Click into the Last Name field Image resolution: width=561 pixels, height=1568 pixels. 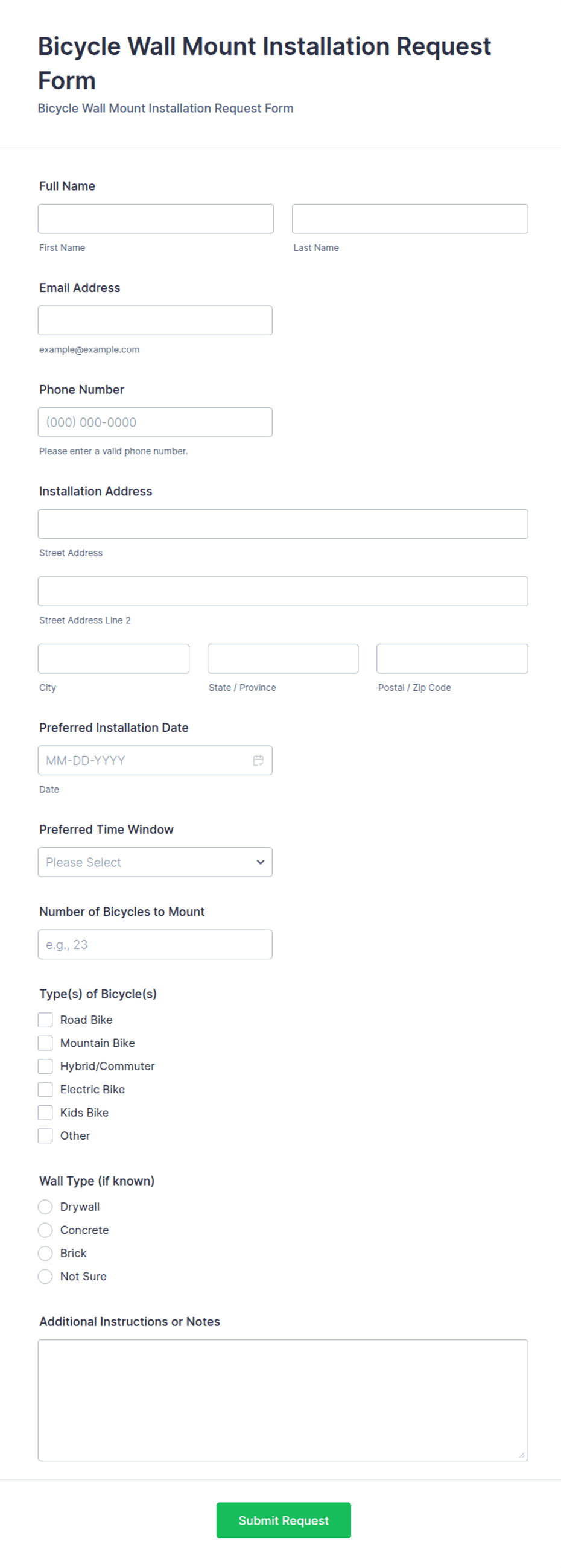pos(410,218)
